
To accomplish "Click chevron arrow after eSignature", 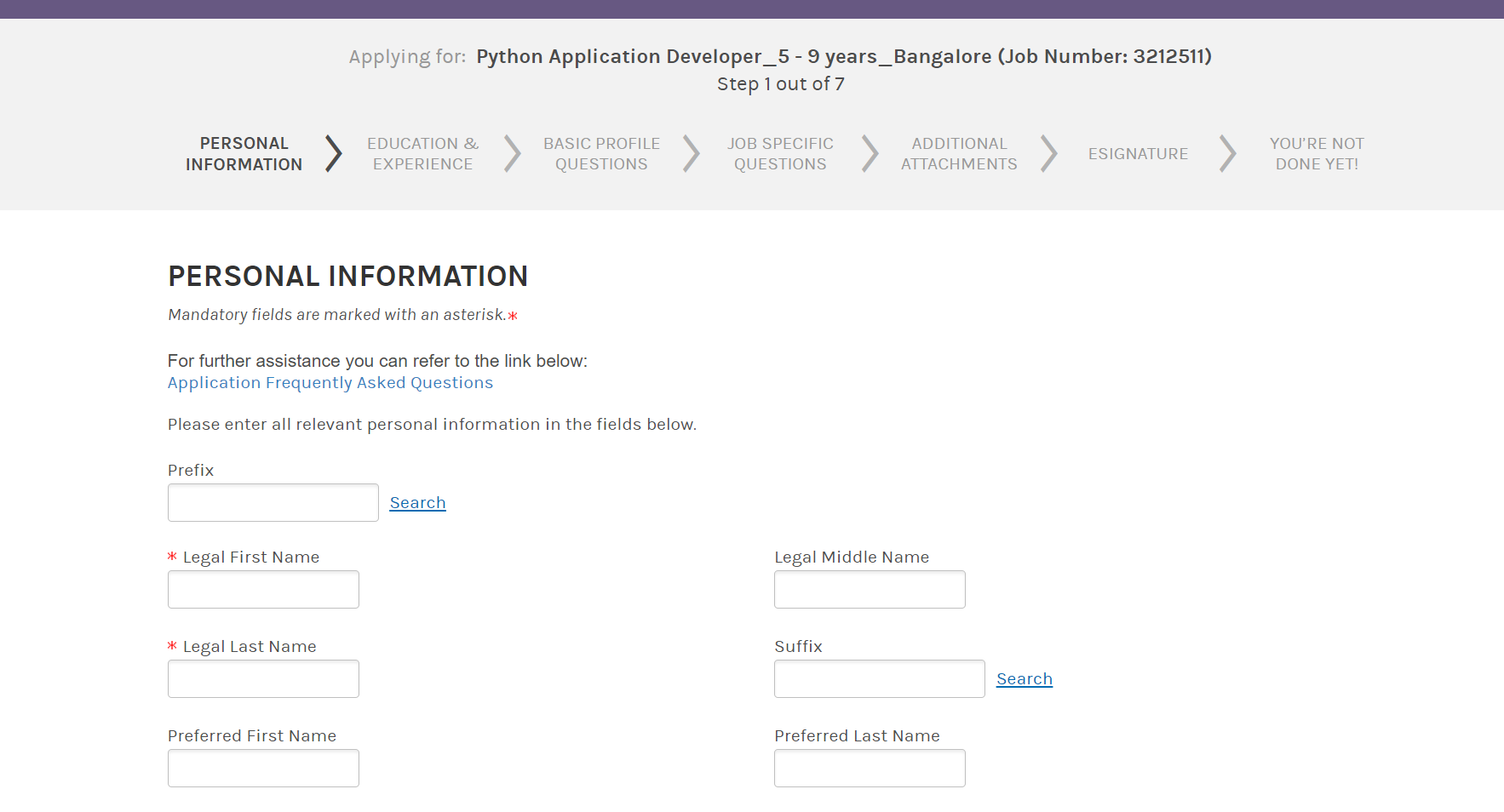I will (1227, 154).
